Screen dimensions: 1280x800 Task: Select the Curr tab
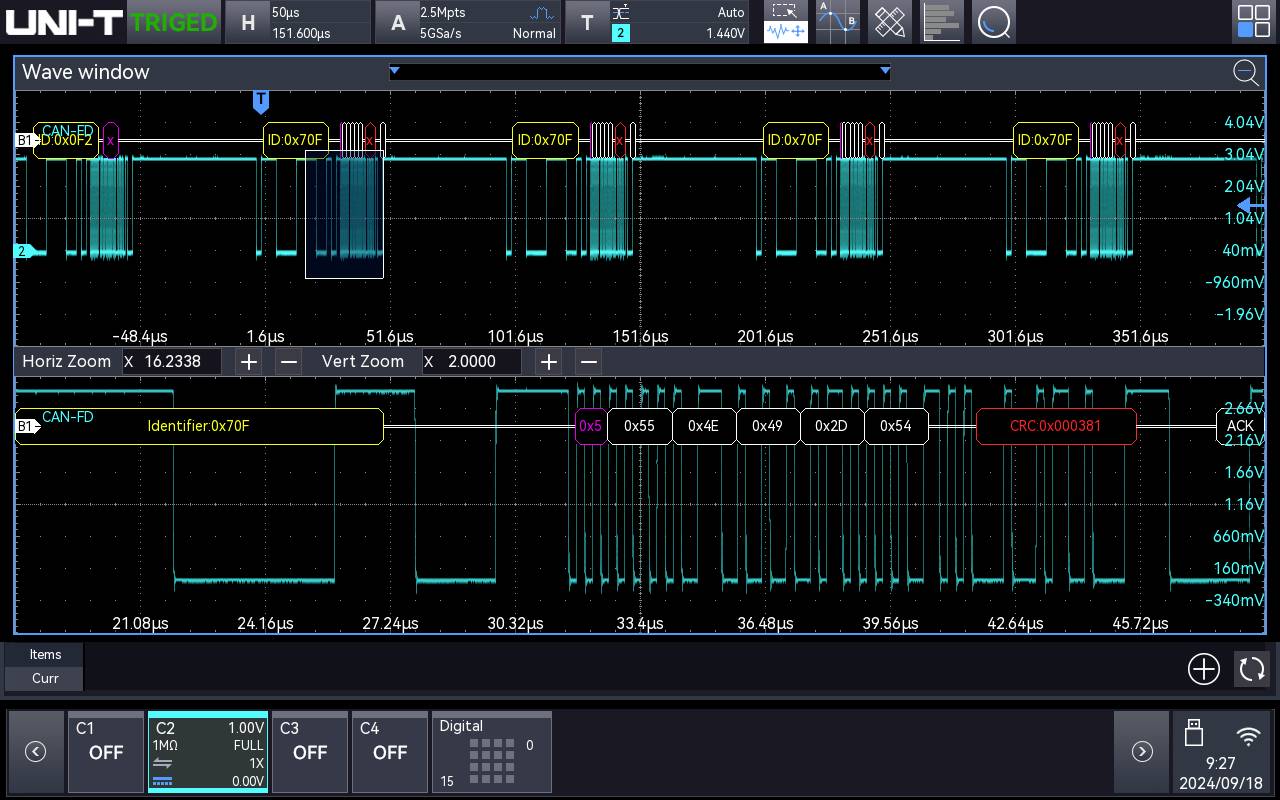[43, 679]
